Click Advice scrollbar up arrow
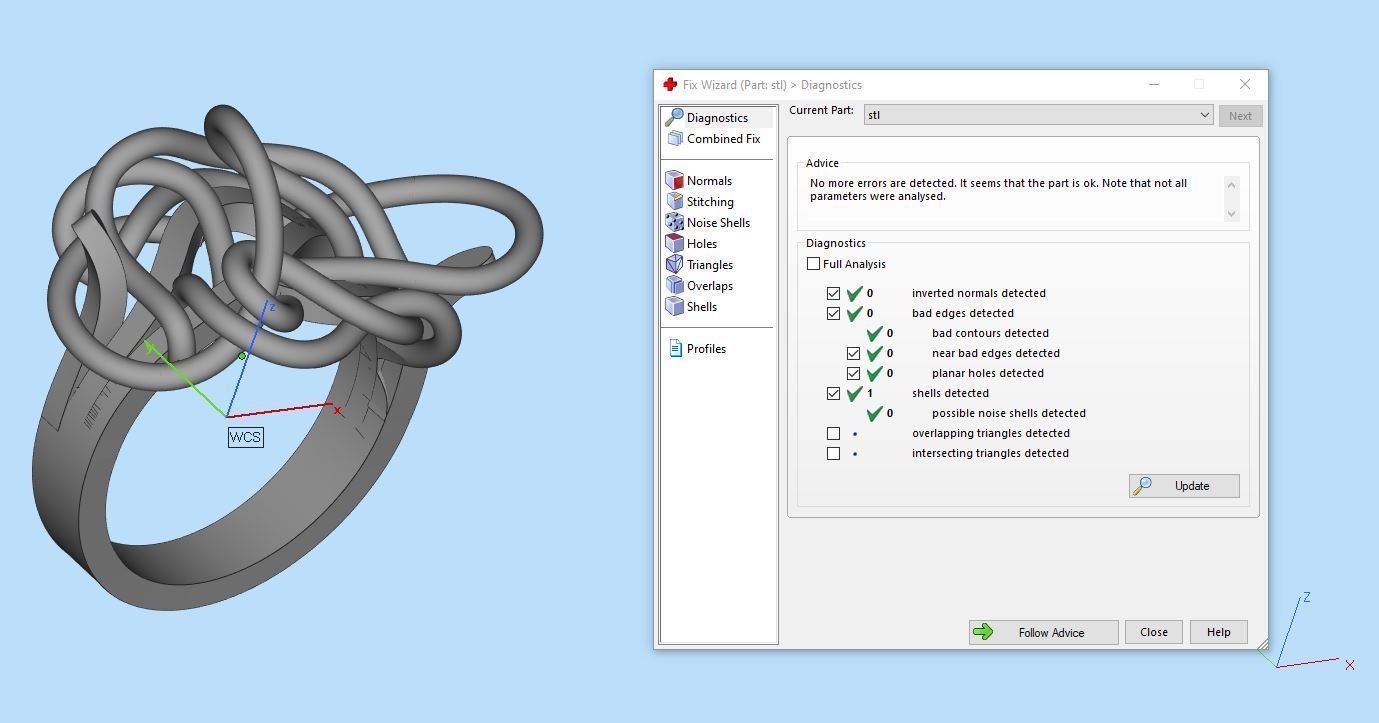 tap(1231, 184)
